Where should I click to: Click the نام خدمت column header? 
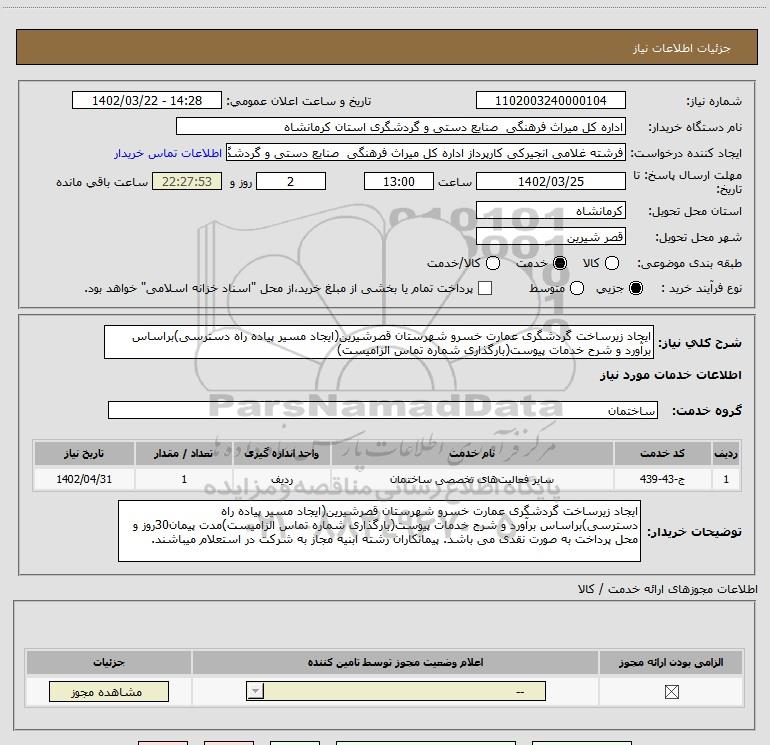pos(472,453)
